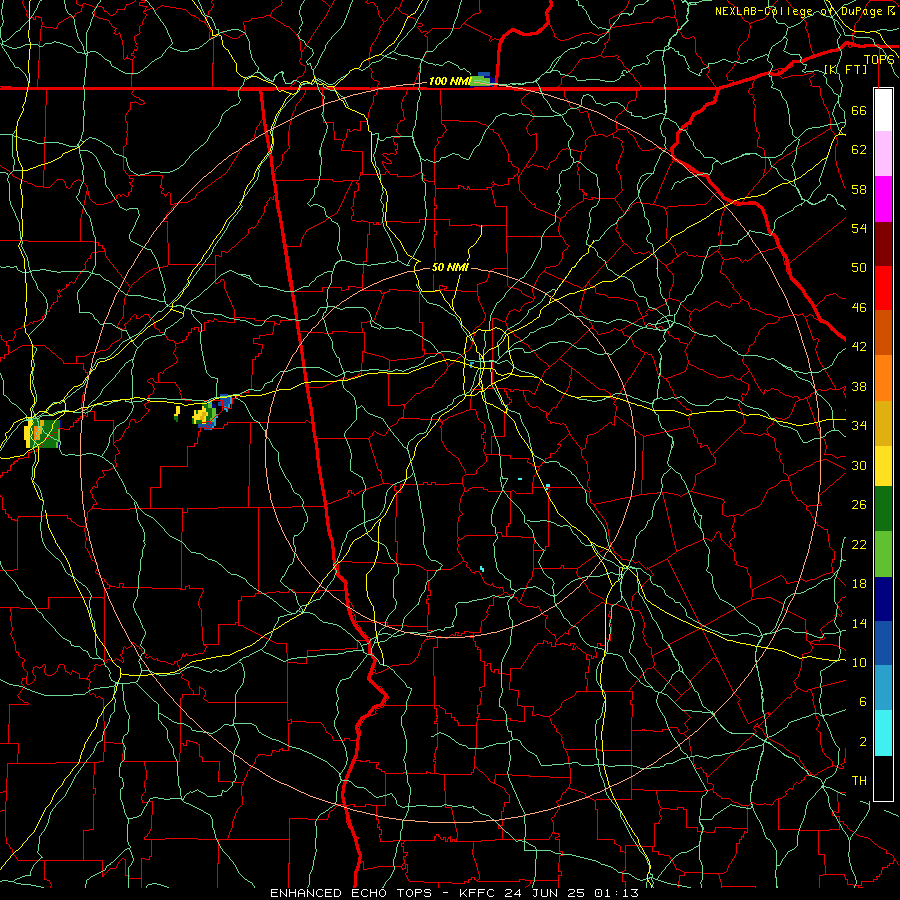The width and height of the screenshot is (900, 900).
Task: Click the TH threshold label
Action: pos(859,781)
